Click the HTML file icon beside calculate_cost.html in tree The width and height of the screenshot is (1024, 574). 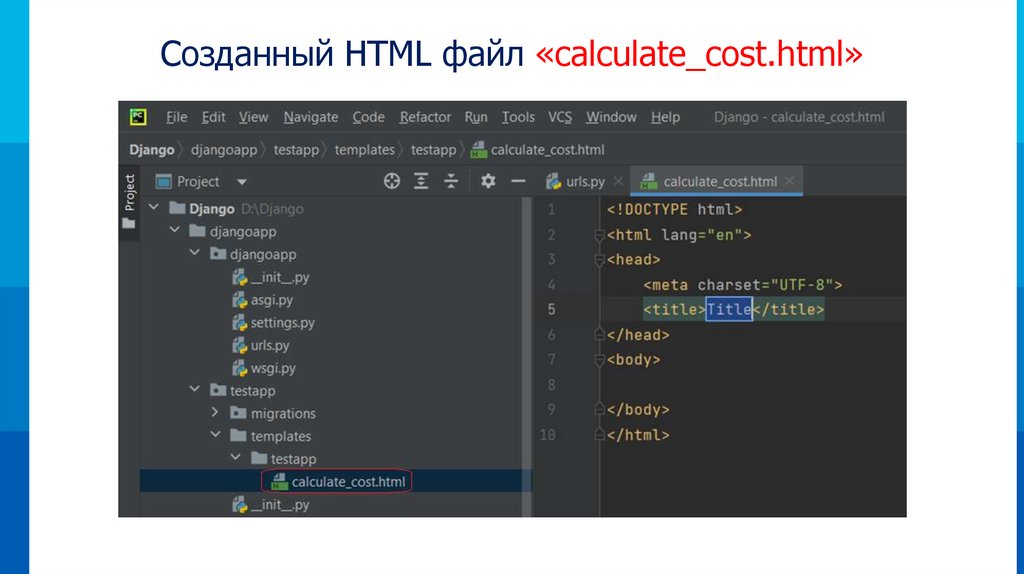coord(280,482)
